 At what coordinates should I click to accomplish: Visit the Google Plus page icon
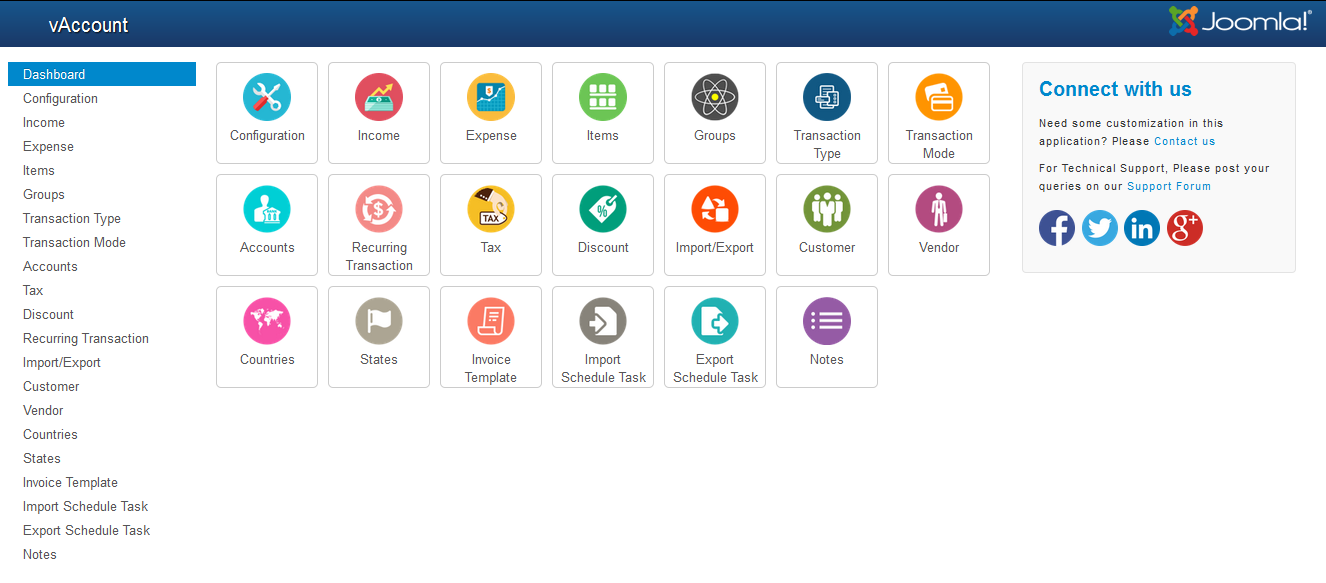click(x=1185, y=228)
